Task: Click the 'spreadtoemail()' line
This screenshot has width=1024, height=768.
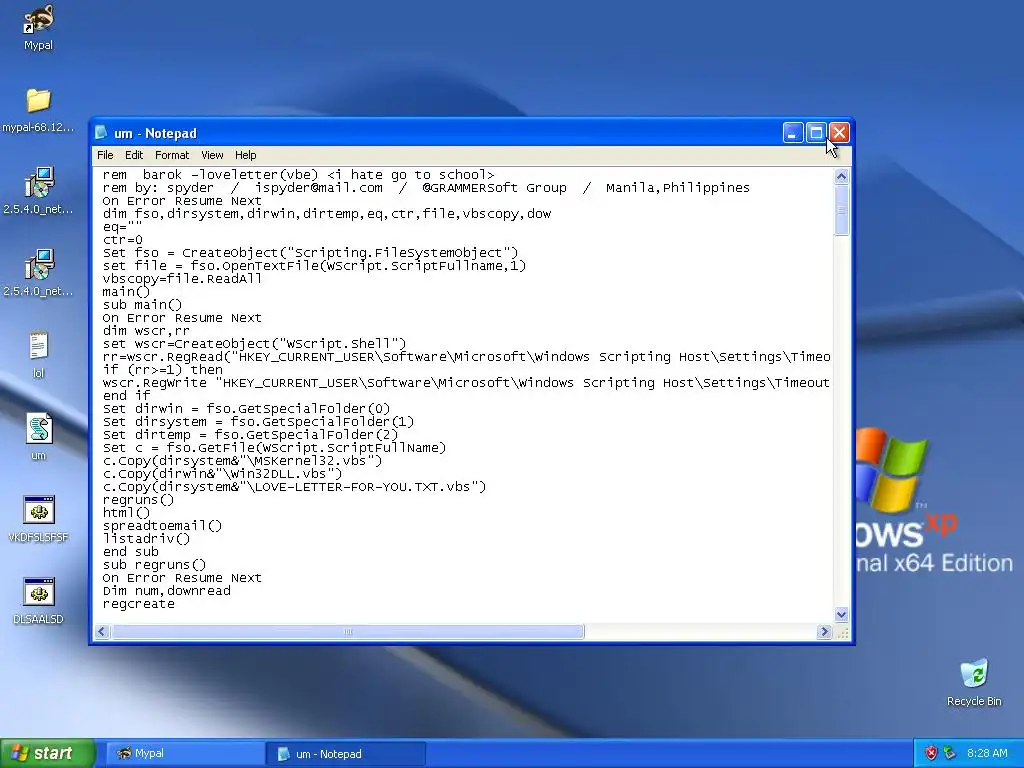Action: click(162, 526)
